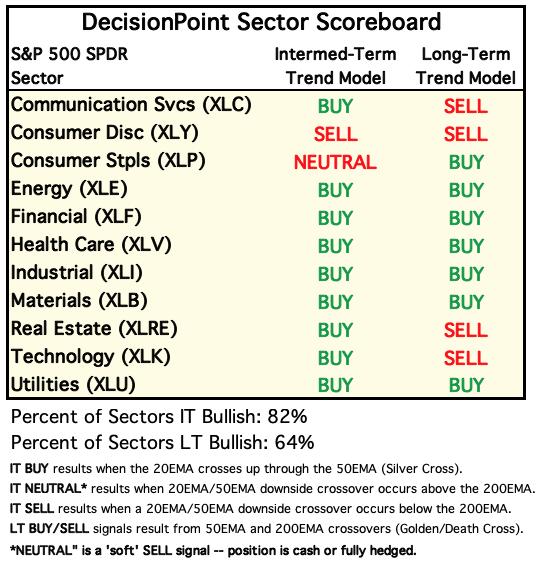Viewport: 542px width, 565px height.
Task: Select the Financial (XLF) sector label
Action: pos(76,217)
